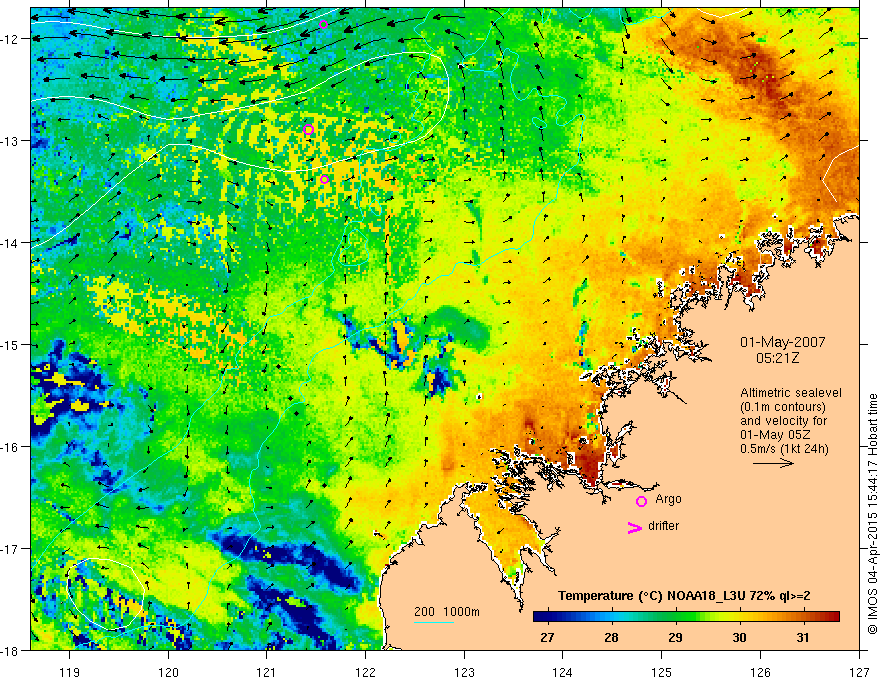880x680 pixels.
Task: Click colorbar tick label 31
Action: pyautogui.click(x=803, y=638)
